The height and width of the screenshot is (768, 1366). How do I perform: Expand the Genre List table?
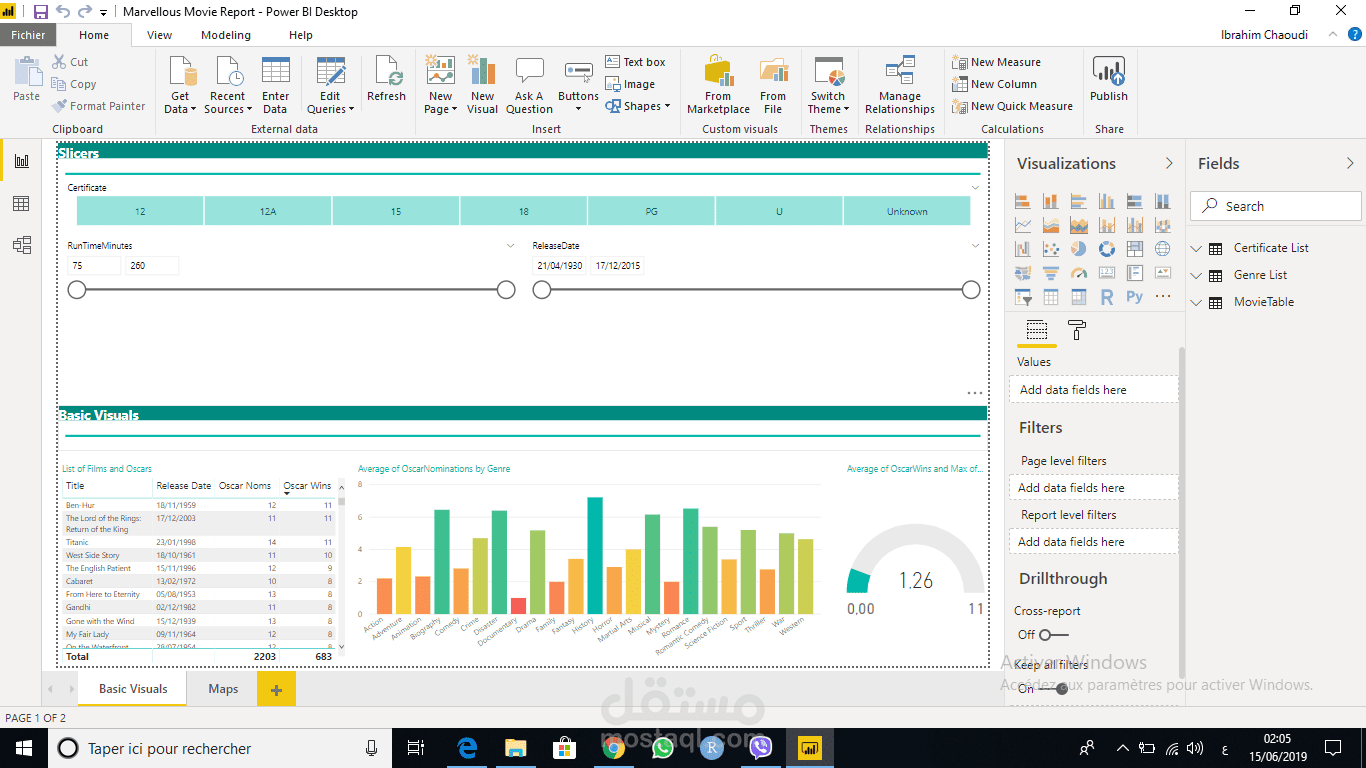pyautogui.click(x=1197, y=275)
